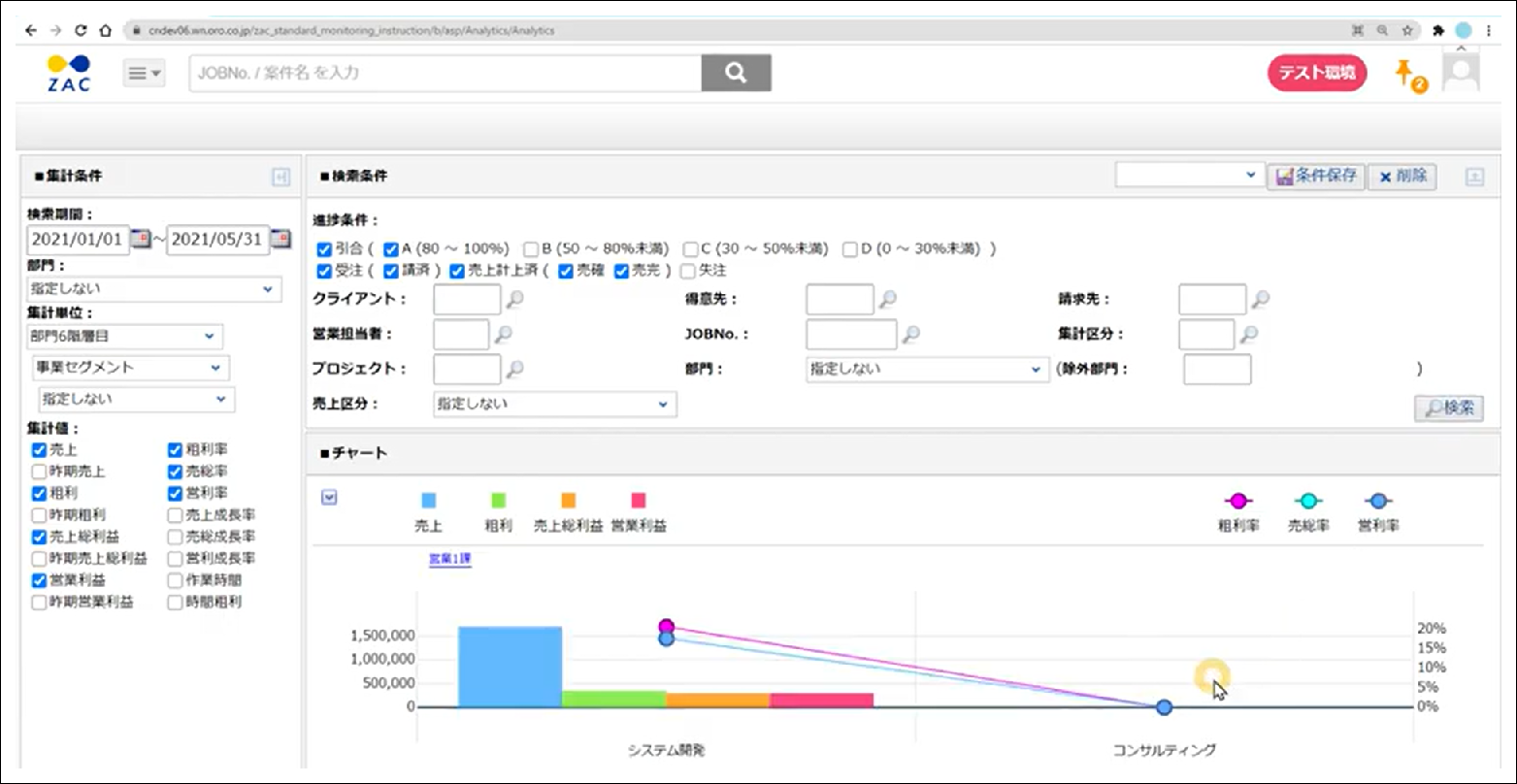Click the magnifier search button in header

click(x=736, y=73)
